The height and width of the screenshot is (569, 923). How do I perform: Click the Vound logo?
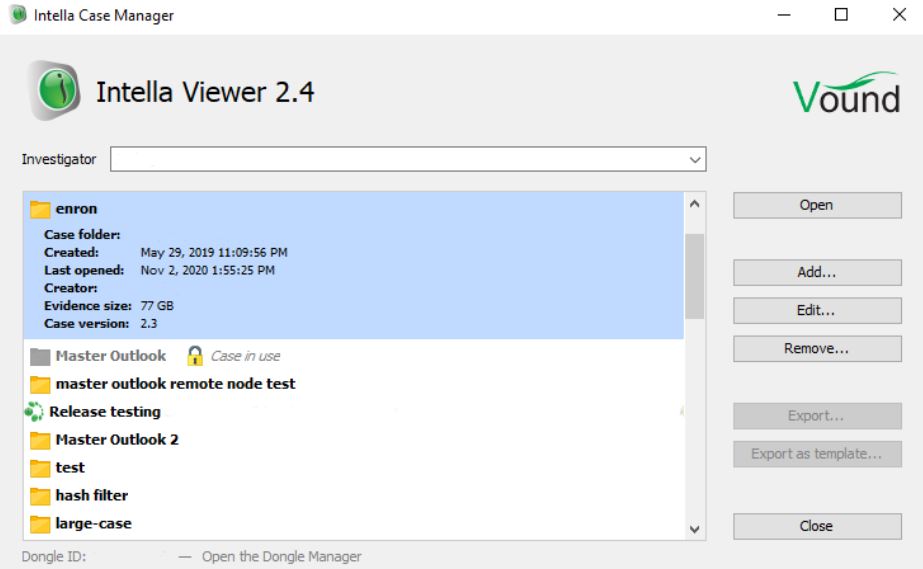(x=846, y=92)
